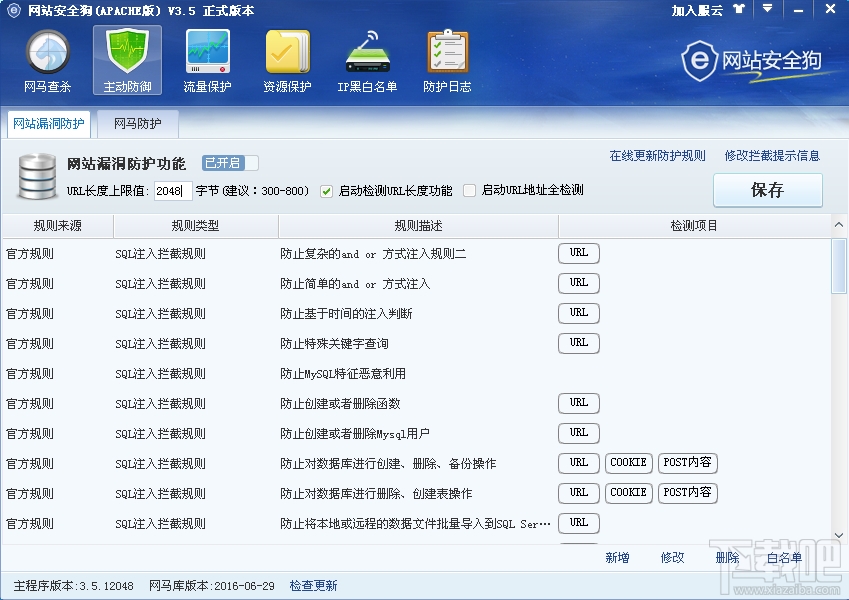849x600 pixels.
Task: Enable 启动URL地址全检测 checkbox
Action: point(469,191)
